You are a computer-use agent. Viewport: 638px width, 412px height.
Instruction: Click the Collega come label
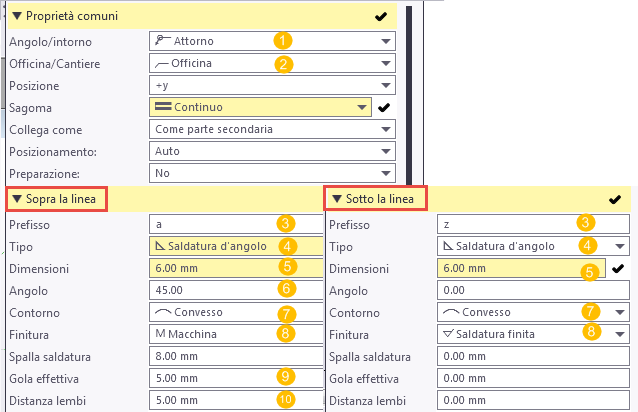46,130
